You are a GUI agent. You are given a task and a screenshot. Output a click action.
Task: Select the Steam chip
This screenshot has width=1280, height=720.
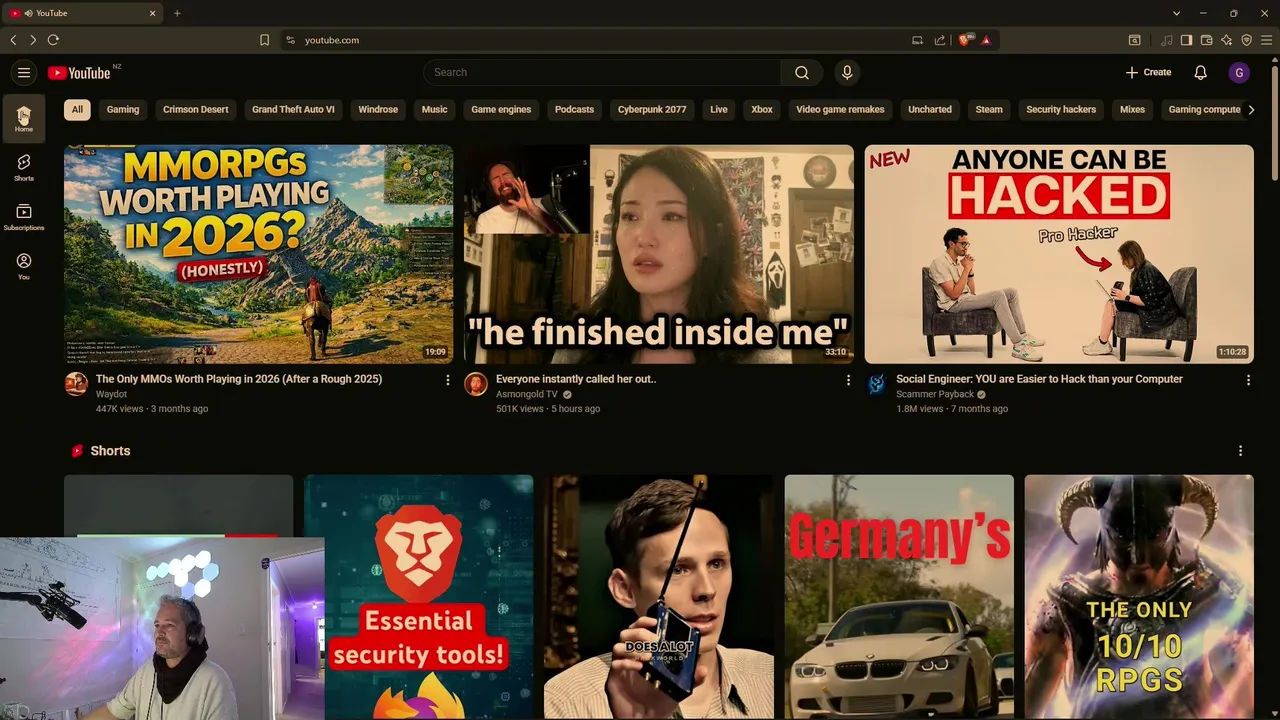pos(989,109)
